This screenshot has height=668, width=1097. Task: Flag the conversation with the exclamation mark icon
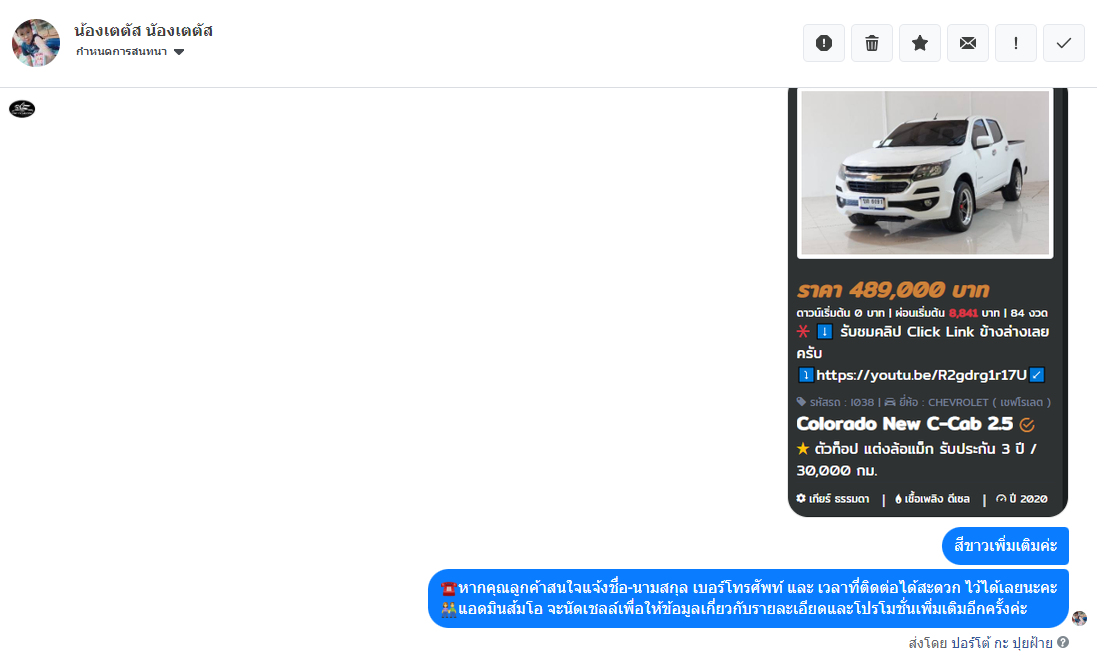tap(1016, 43)
